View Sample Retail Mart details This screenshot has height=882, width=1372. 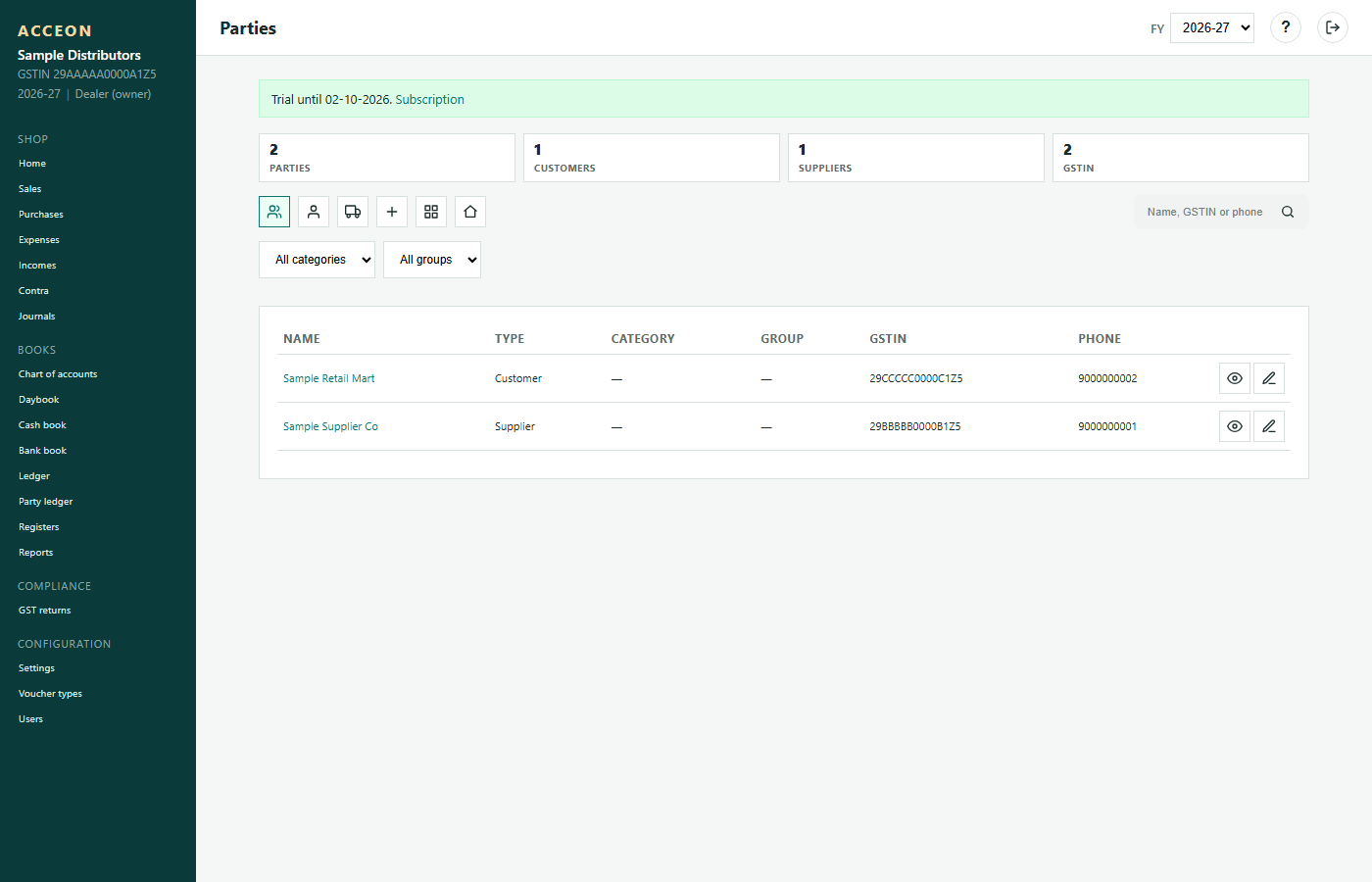click(1235, 378)
